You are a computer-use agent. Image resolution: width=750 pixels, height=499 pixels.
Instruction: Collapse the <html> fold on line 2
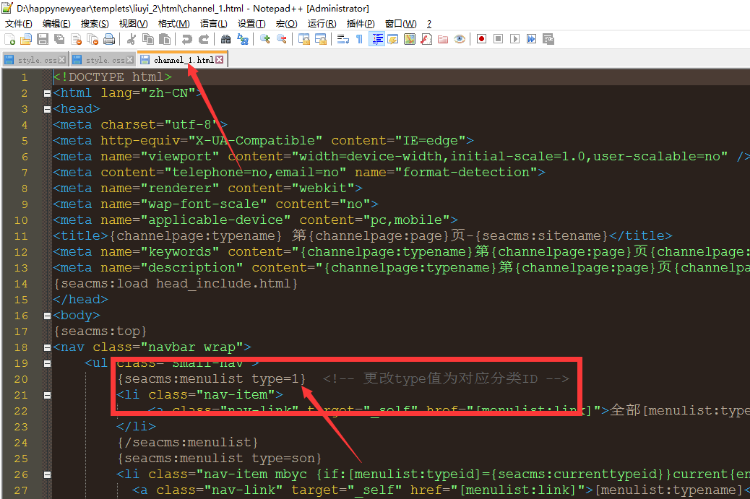tap(47, 93)
